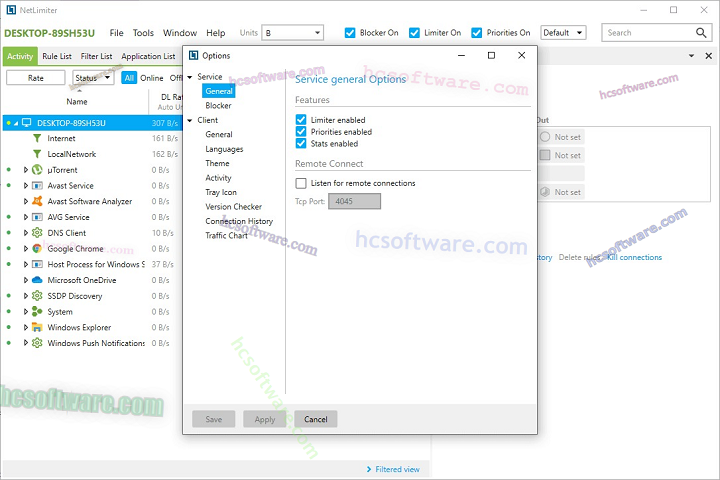Screen dimensions: 720x480
Task: Select the All filter button
Action: point(129,78)
